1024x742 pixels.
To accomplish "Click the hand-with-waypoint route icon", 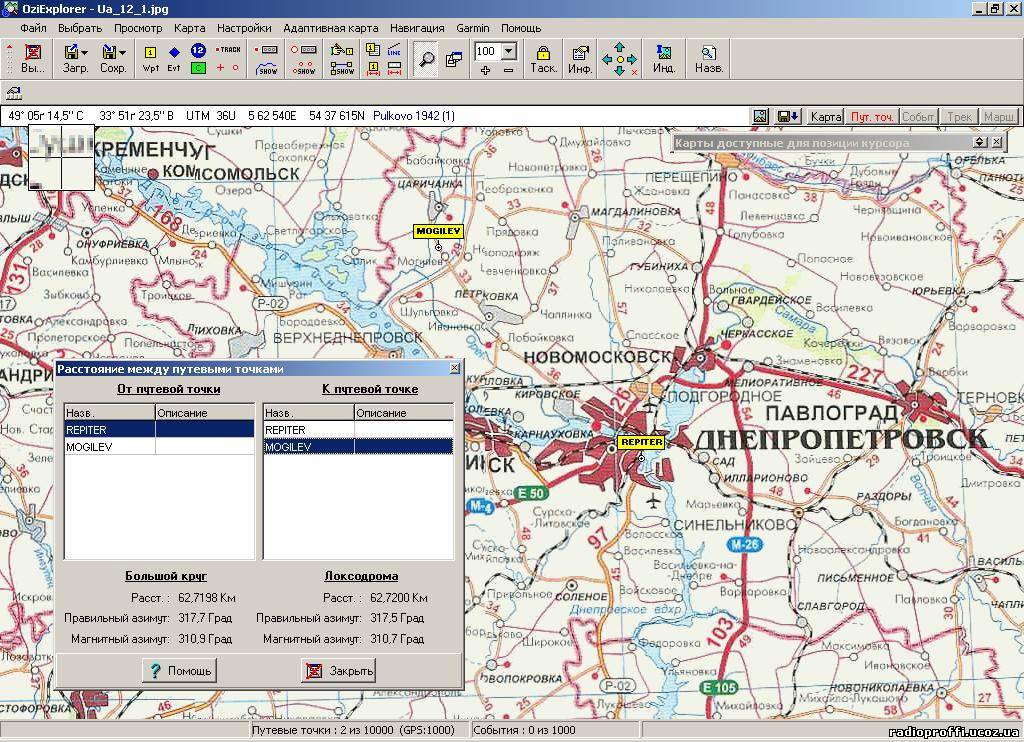I will [342, 50].
